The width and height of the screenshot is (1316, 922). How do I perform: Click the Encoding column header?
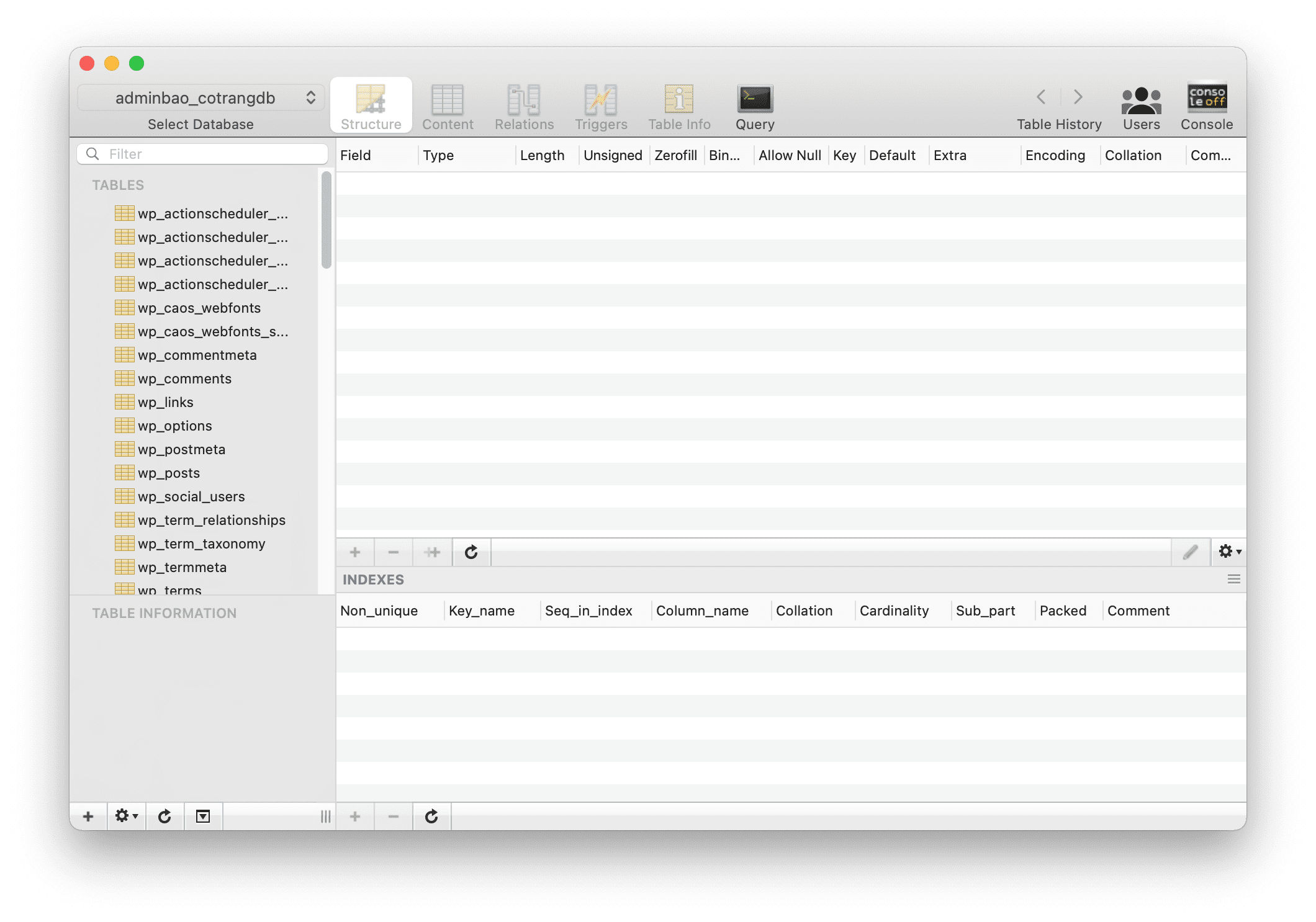(1060, 155)
